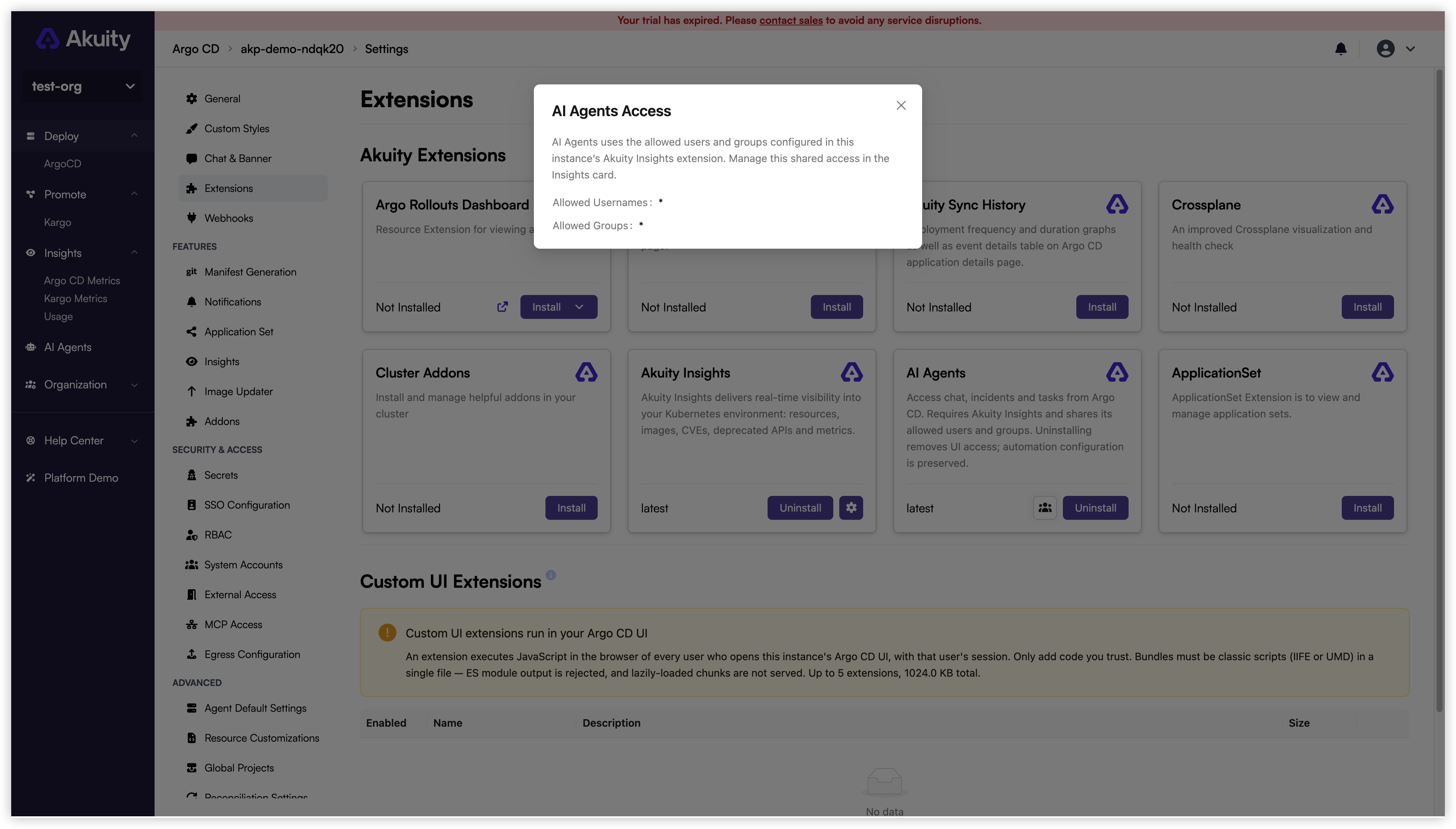The image size is (1456, 829).
Task: Open Agent Default Settings
Action: [x=253, y=708]
